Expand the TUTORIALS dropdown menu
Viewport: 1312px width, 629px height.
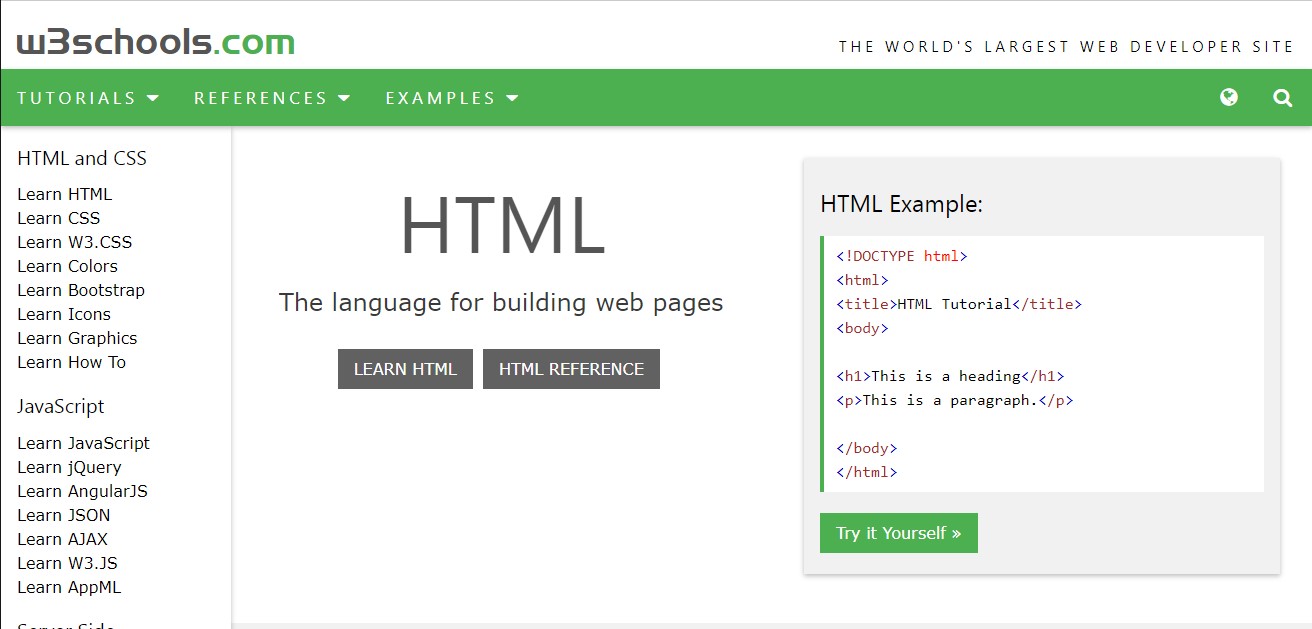pos(88,98)
